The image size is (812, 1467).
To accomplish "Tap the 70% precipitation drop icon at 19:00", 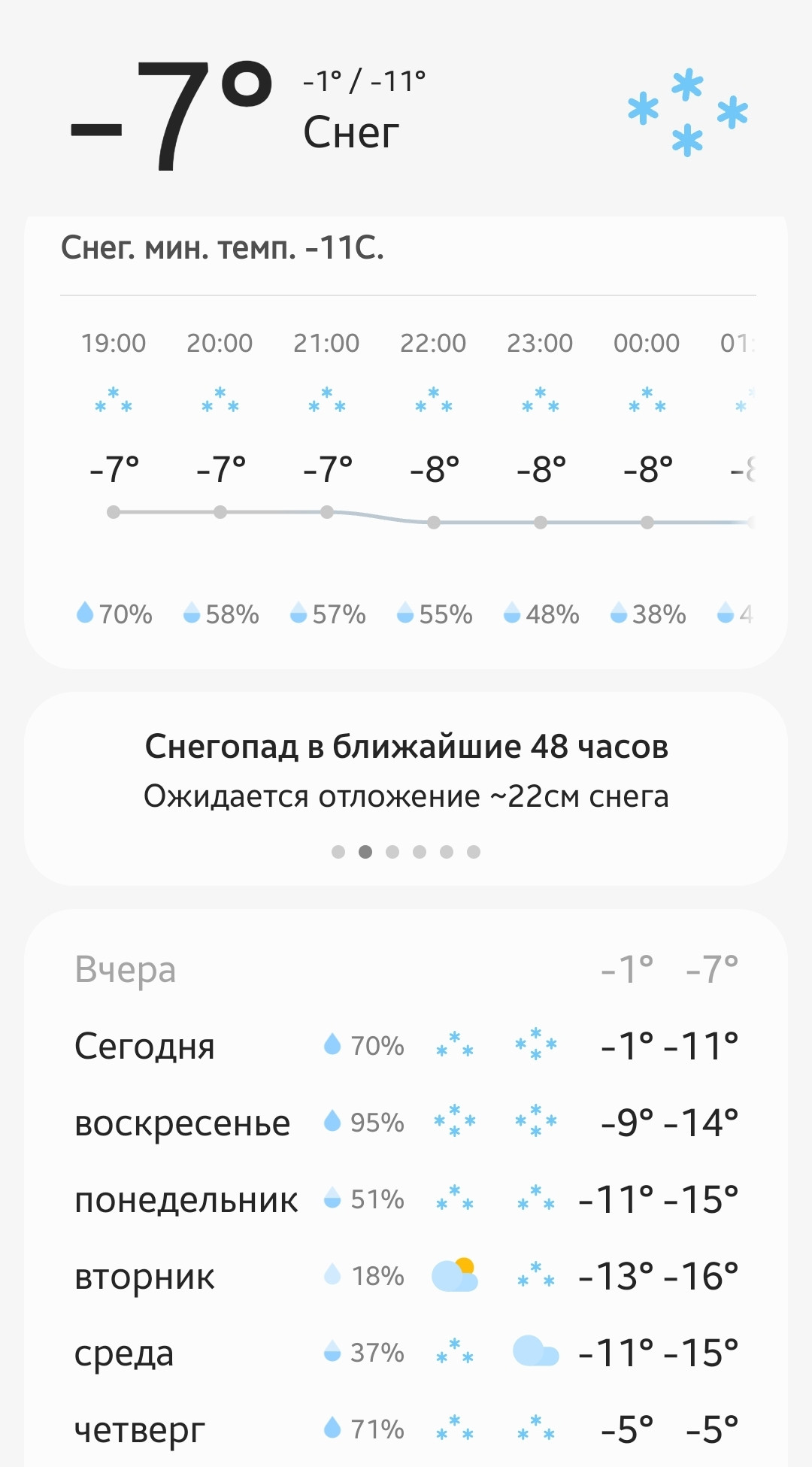I will click(85, 613).
